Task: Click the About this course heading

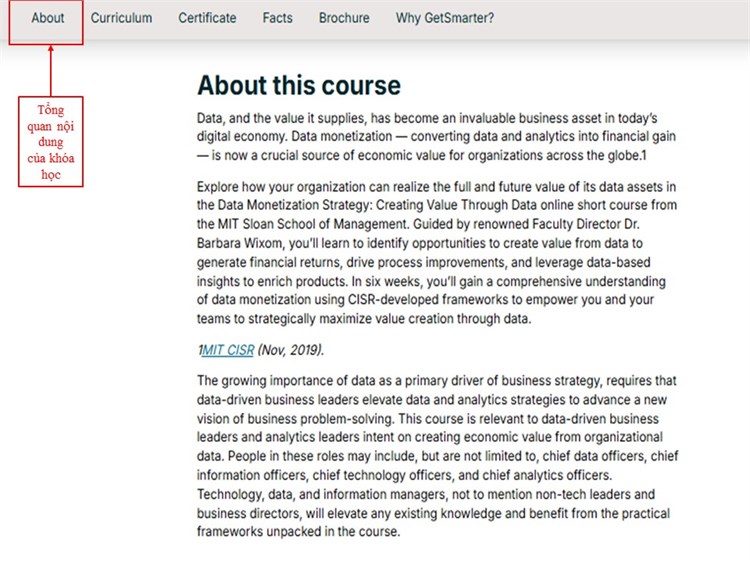Action: pos(299,86)
